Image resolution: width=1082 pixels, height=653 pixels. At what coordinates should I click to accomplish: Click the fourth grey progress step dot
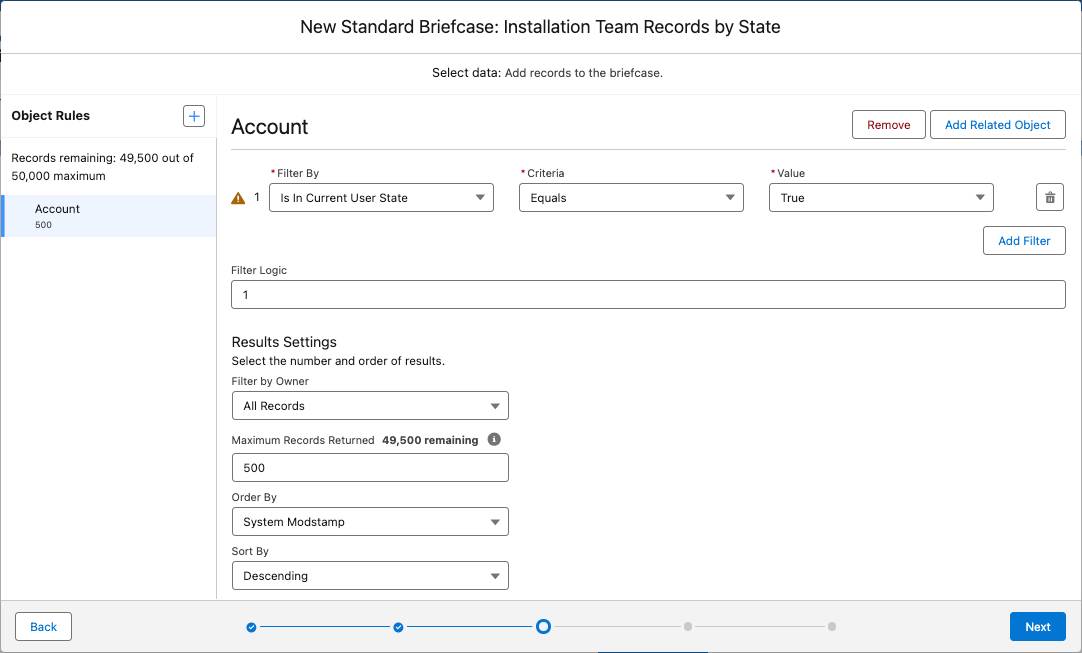[x=687, y=626]
